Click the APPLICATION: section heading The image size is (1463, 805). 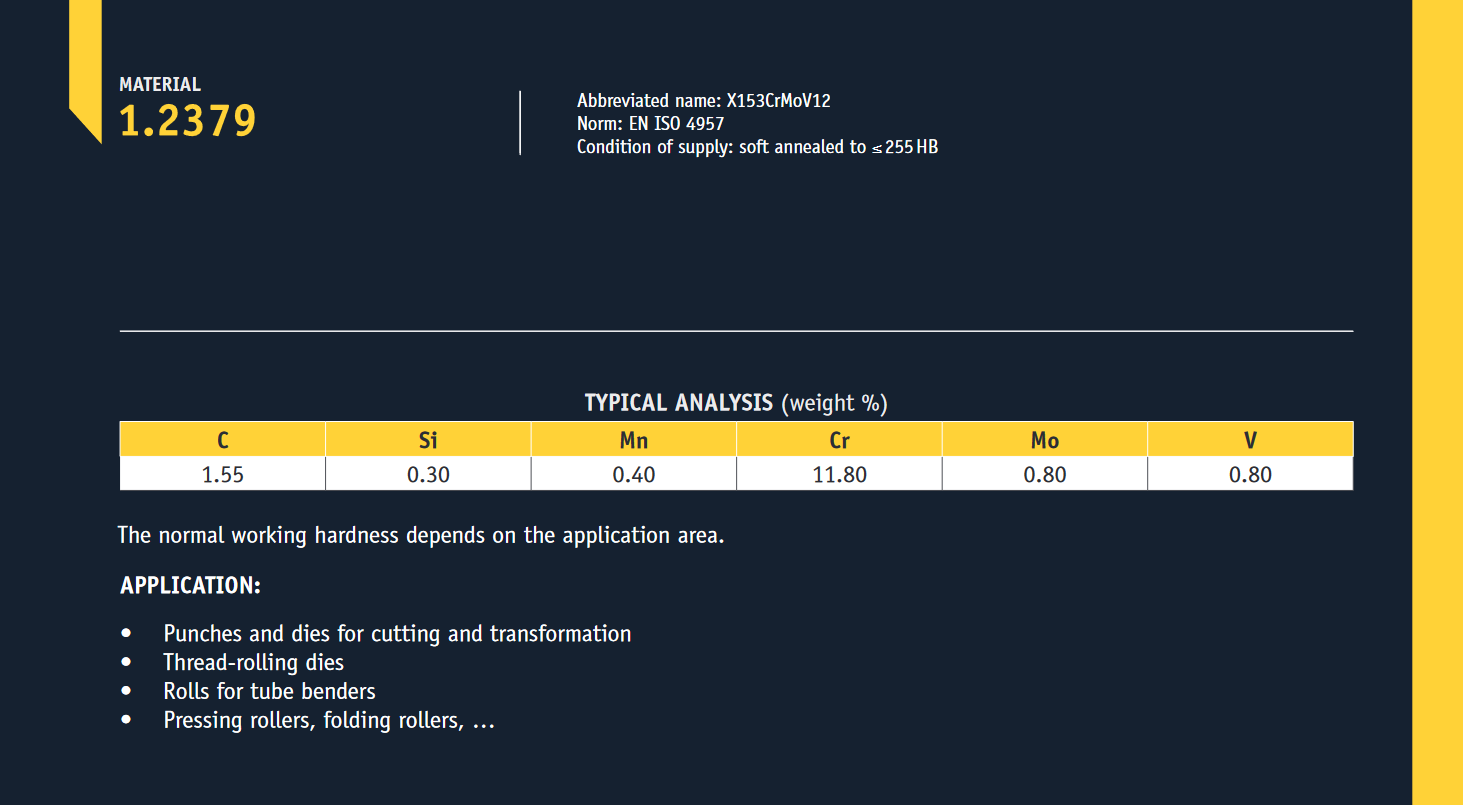tap(190, 586)
